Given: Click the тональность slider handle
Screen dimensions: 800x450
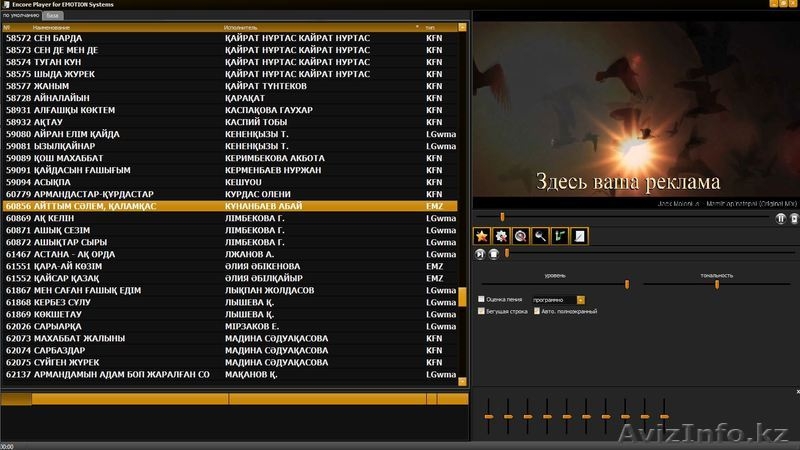Looking at the screenshot, I should click(x=717, y=284).
